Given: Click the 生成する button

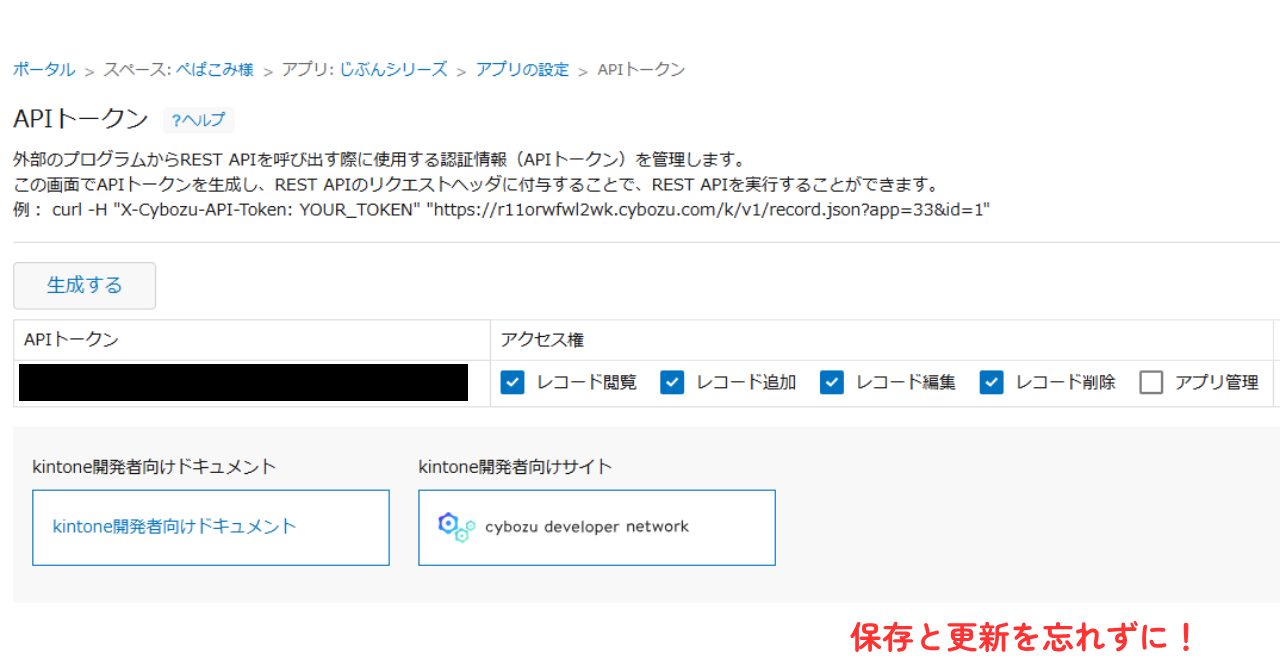Looking at the screenshot, I should tap(85, 285).
